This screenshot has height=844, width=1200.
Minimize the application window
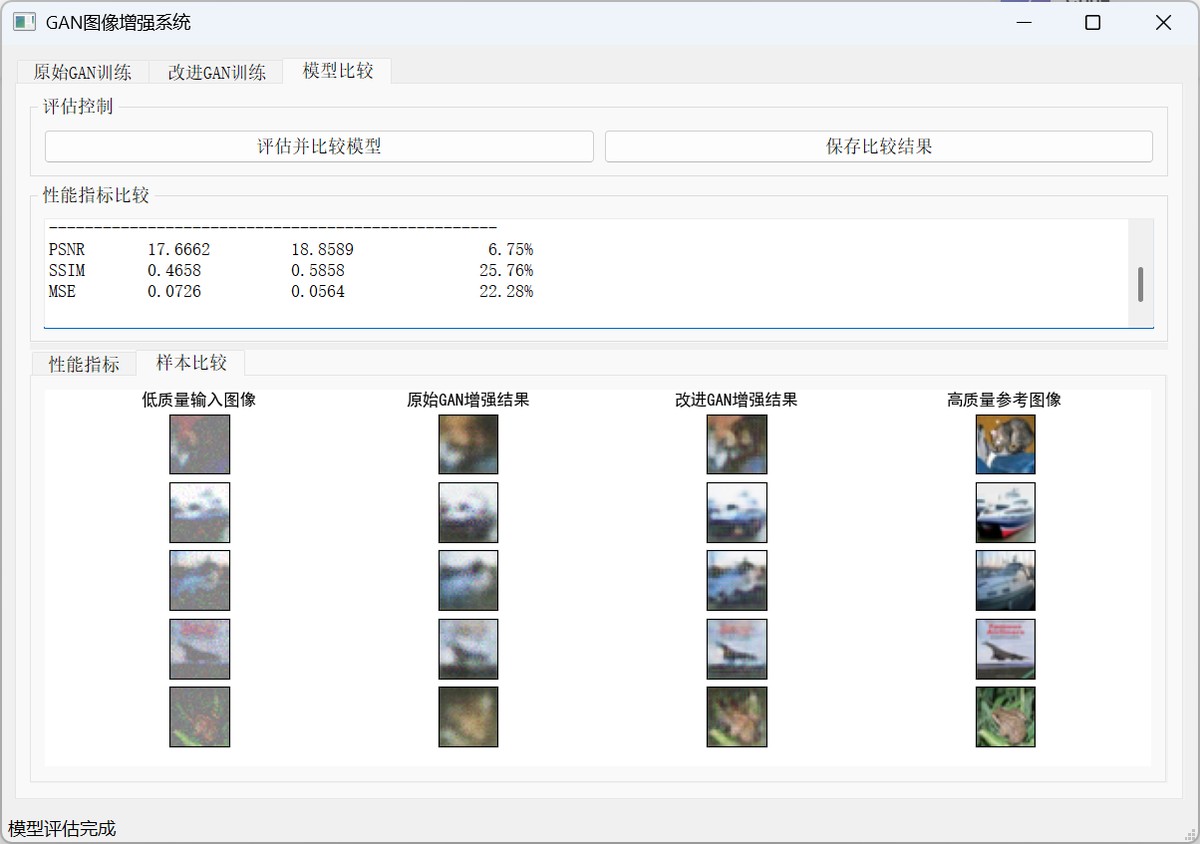(1022, 22)
